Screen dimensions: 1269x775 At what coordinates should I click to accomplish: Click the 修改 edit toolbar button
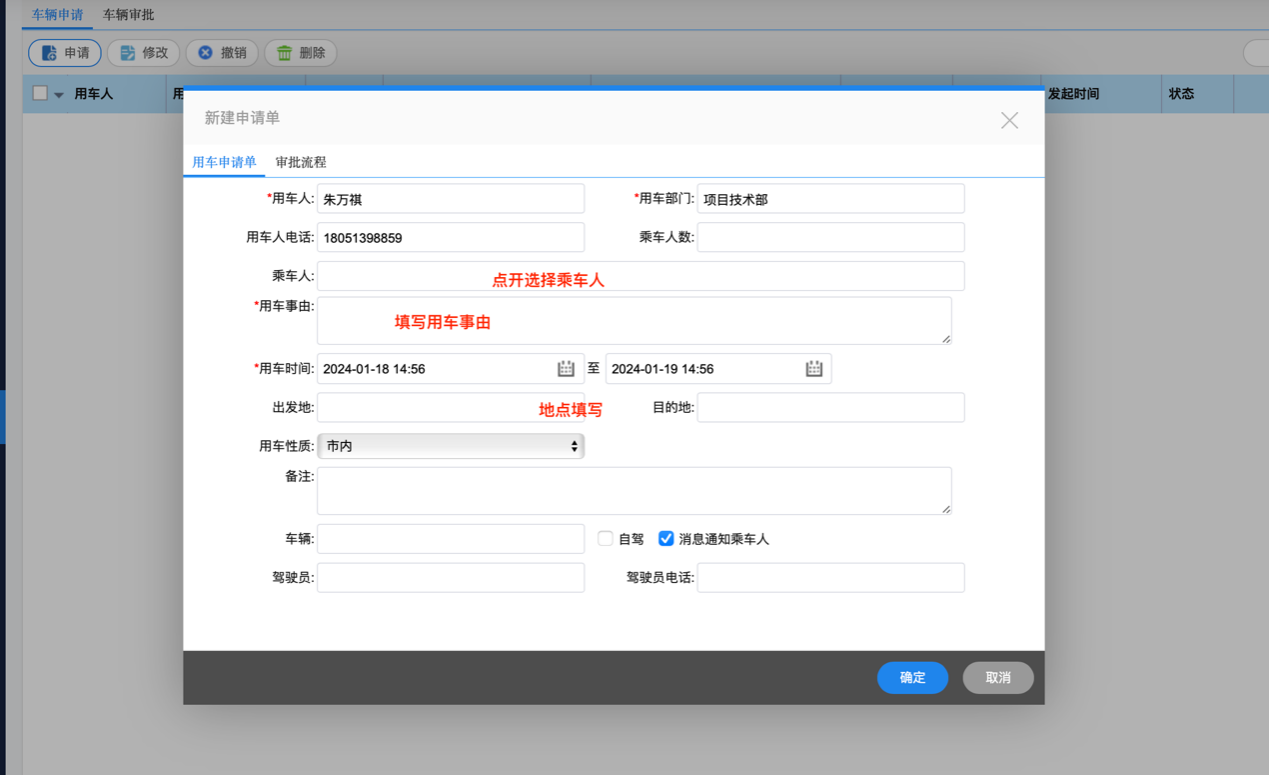point(143,53)
